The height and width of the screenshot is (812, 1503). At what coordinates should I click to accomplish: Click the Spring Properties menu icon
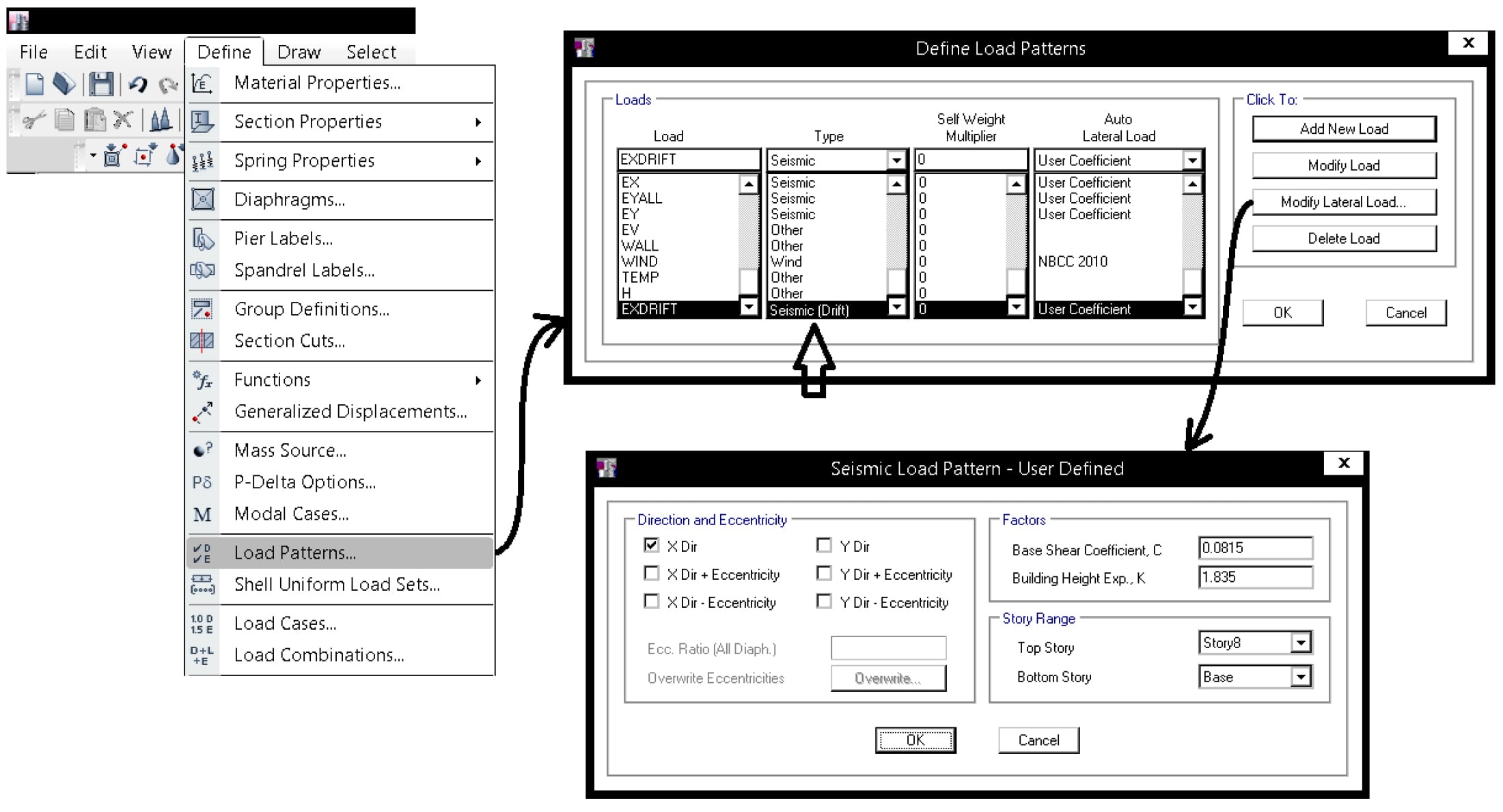tap(202, 161)
